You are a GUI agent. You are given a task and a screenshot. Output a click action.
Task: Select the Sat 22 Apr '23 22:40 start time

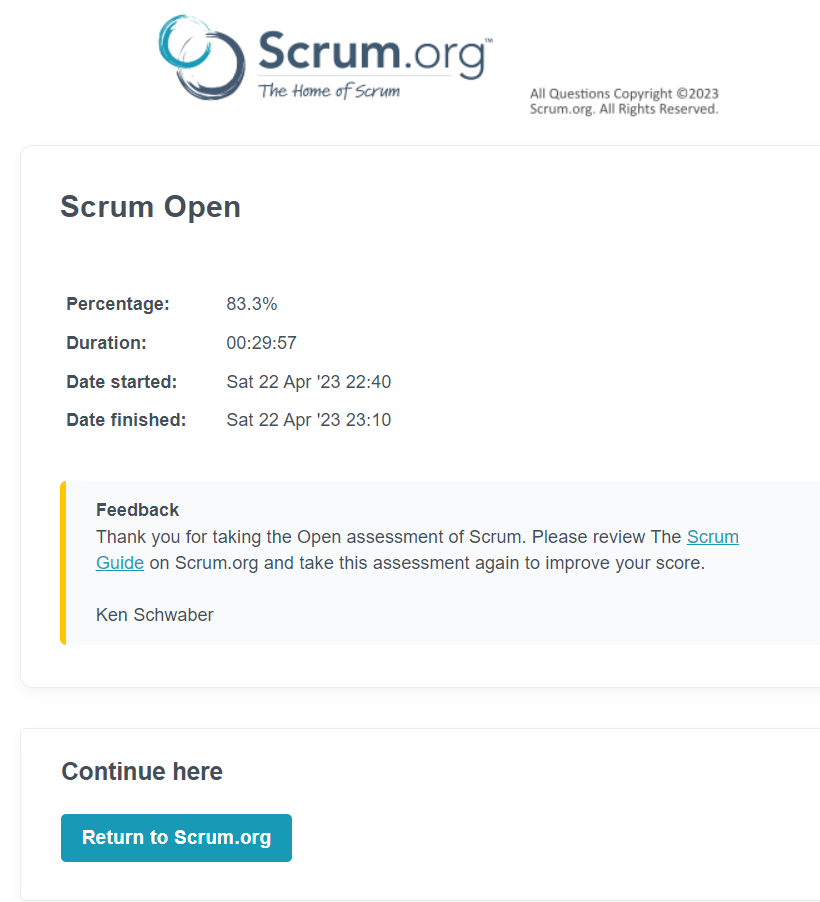point(308,382)
